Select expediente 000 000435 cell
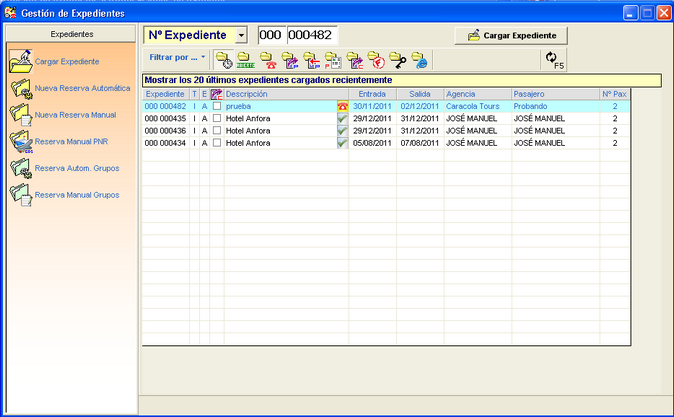The height and width of the screenshot is (417, 674). [165, 118]
